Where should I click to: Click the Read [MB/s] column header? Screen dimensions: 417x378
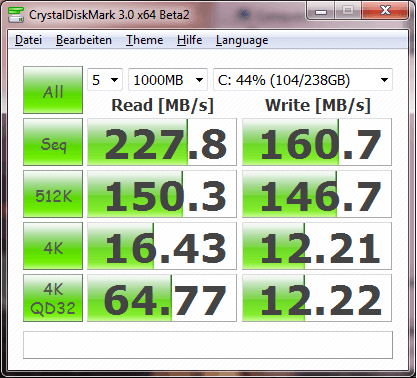click(x=162, y=105)
